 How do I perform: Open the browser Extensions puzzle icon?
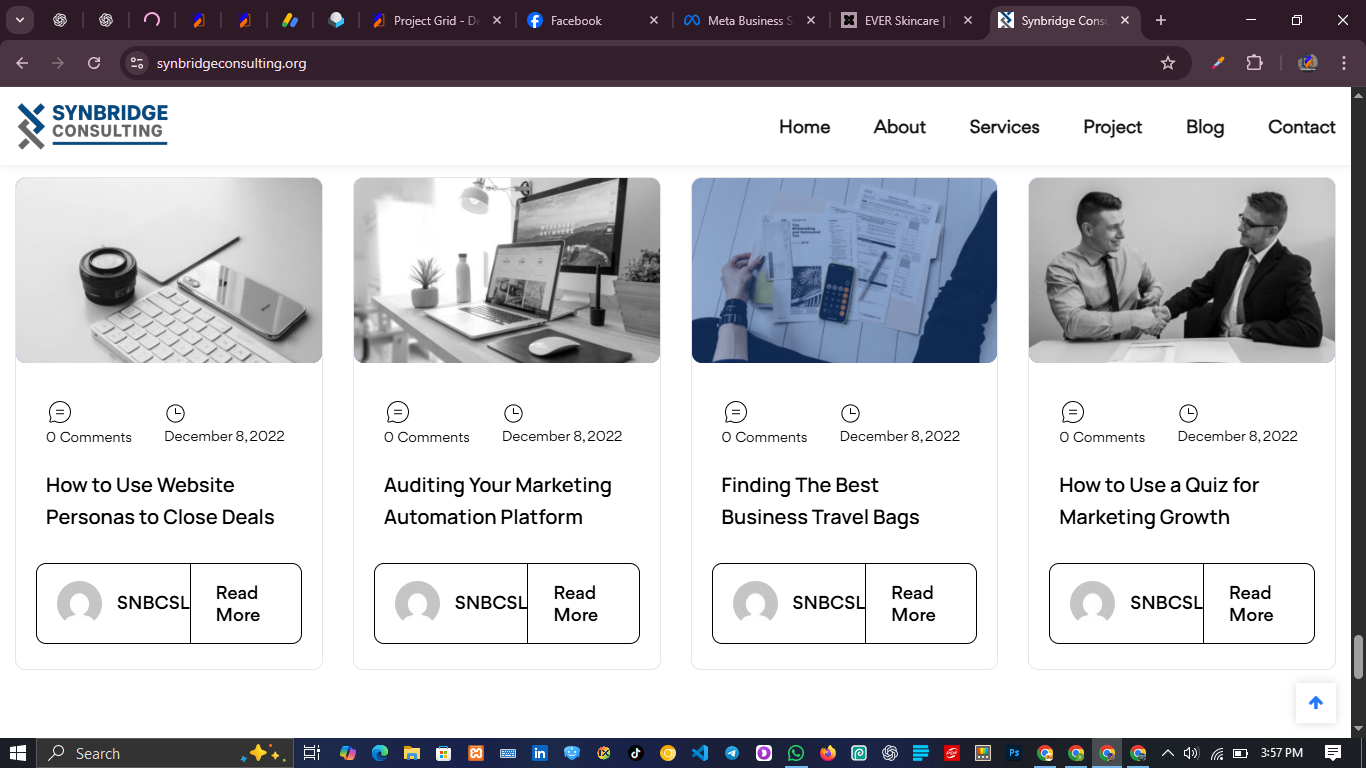(1254, 62)
